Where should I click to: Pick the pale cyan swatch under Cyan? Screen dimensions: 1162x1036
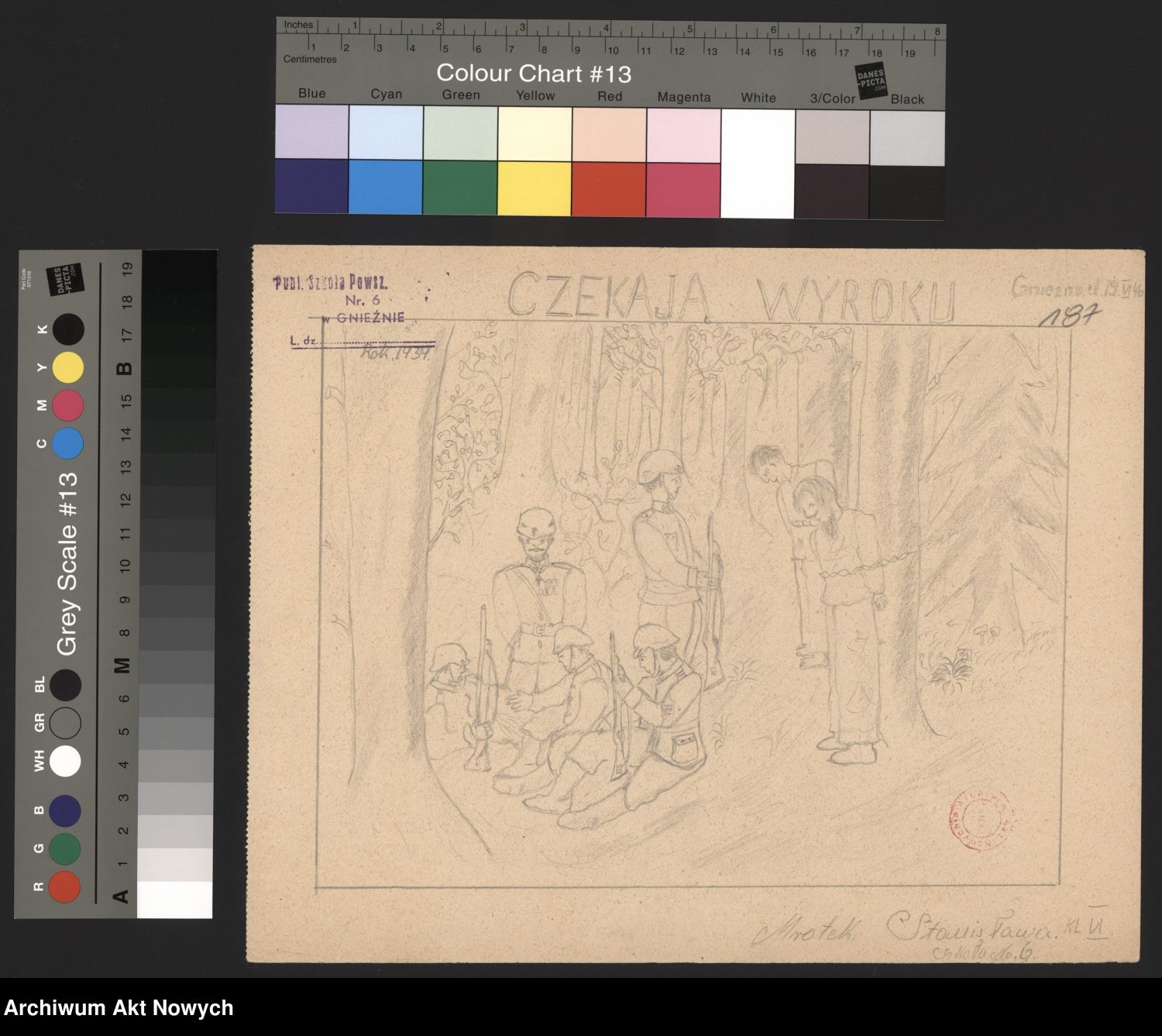tap(386, 132)
